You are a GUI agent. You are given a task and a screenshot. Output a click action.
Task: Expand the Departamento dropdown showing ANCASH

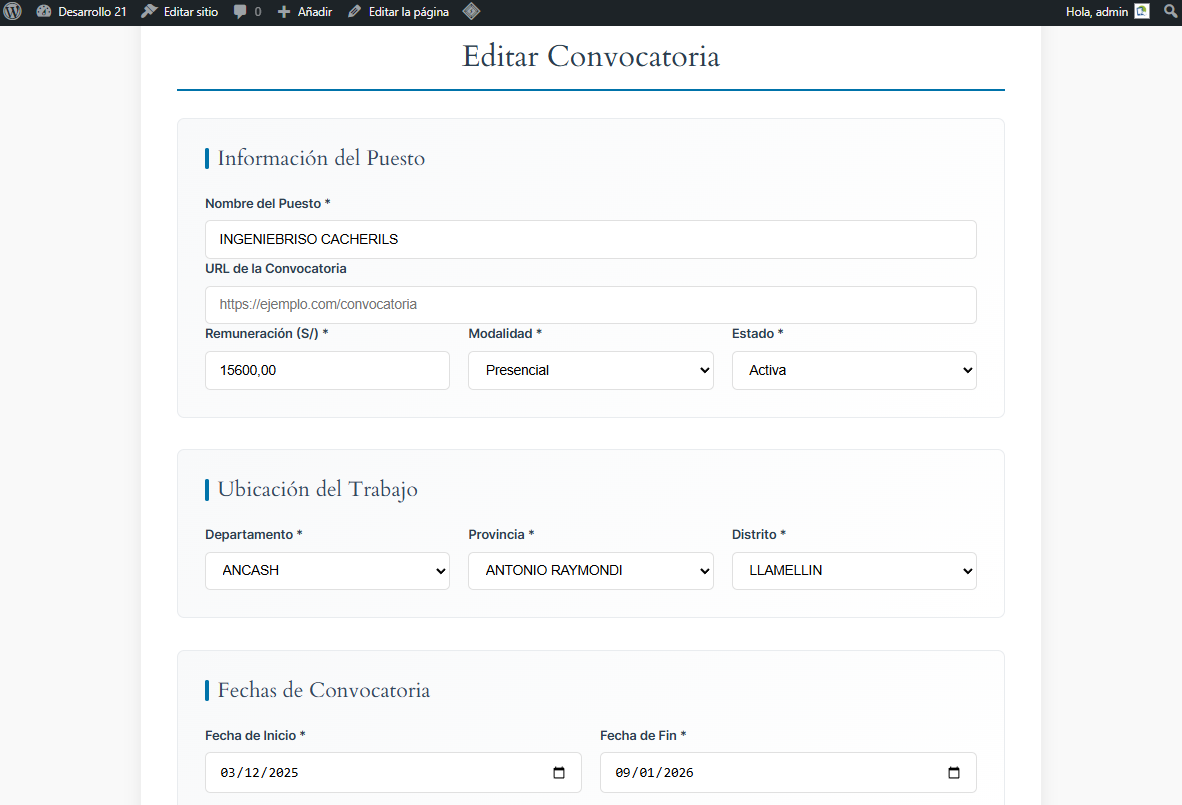(x=327, y=571)
